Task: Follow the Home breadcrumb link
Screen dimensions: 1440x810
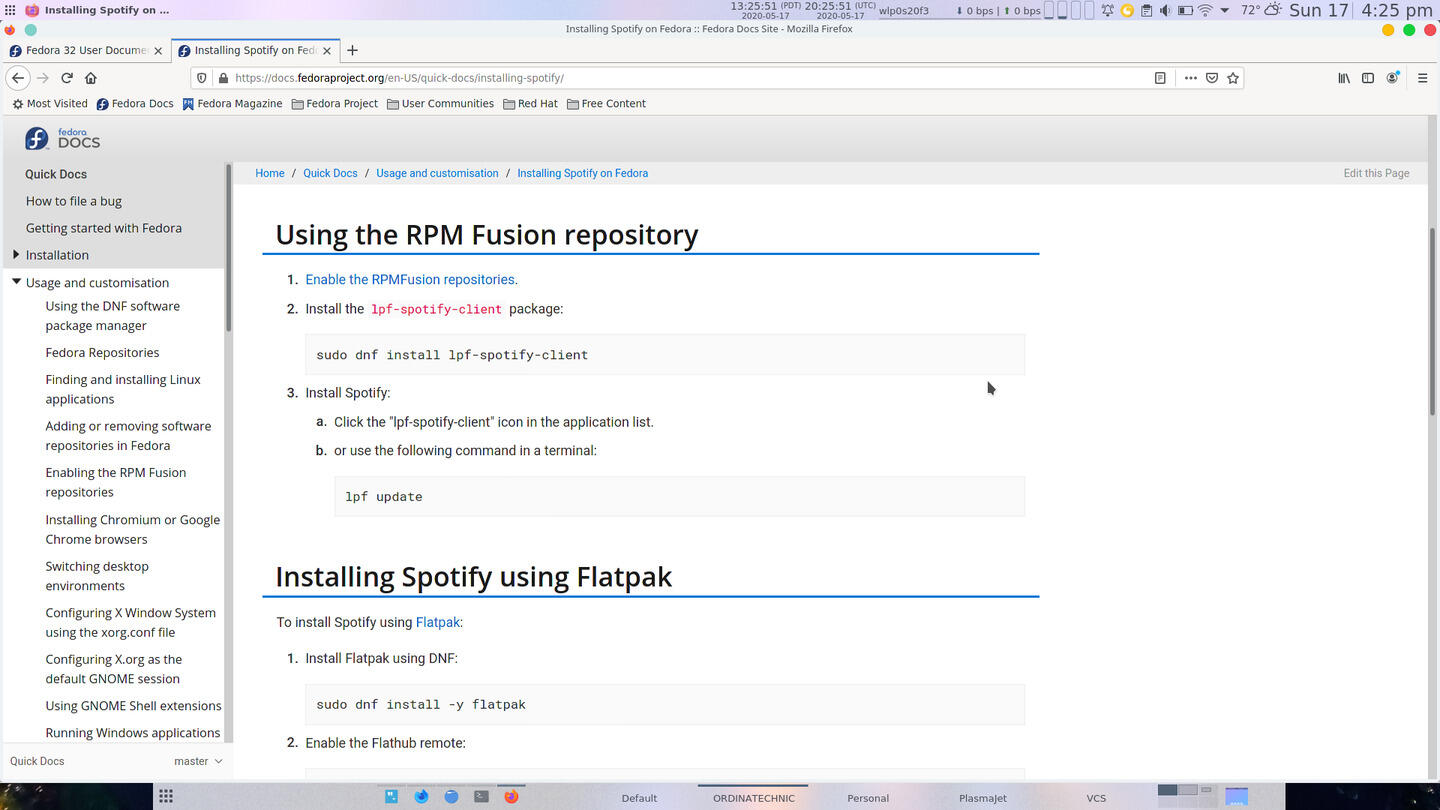Action: (270, 173)
